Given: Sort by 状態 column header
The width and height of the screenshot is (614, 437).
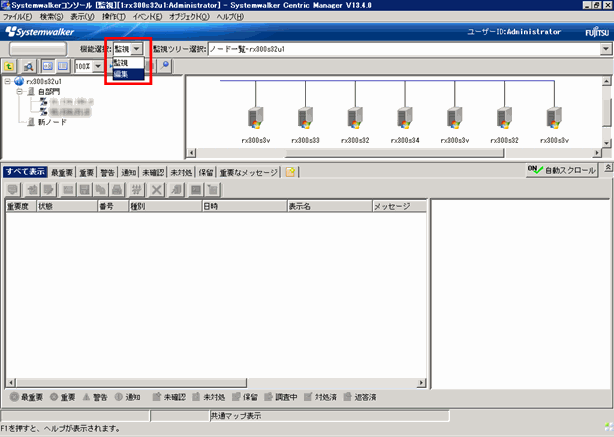Looking at the screenshot, I should click(67, 206).
